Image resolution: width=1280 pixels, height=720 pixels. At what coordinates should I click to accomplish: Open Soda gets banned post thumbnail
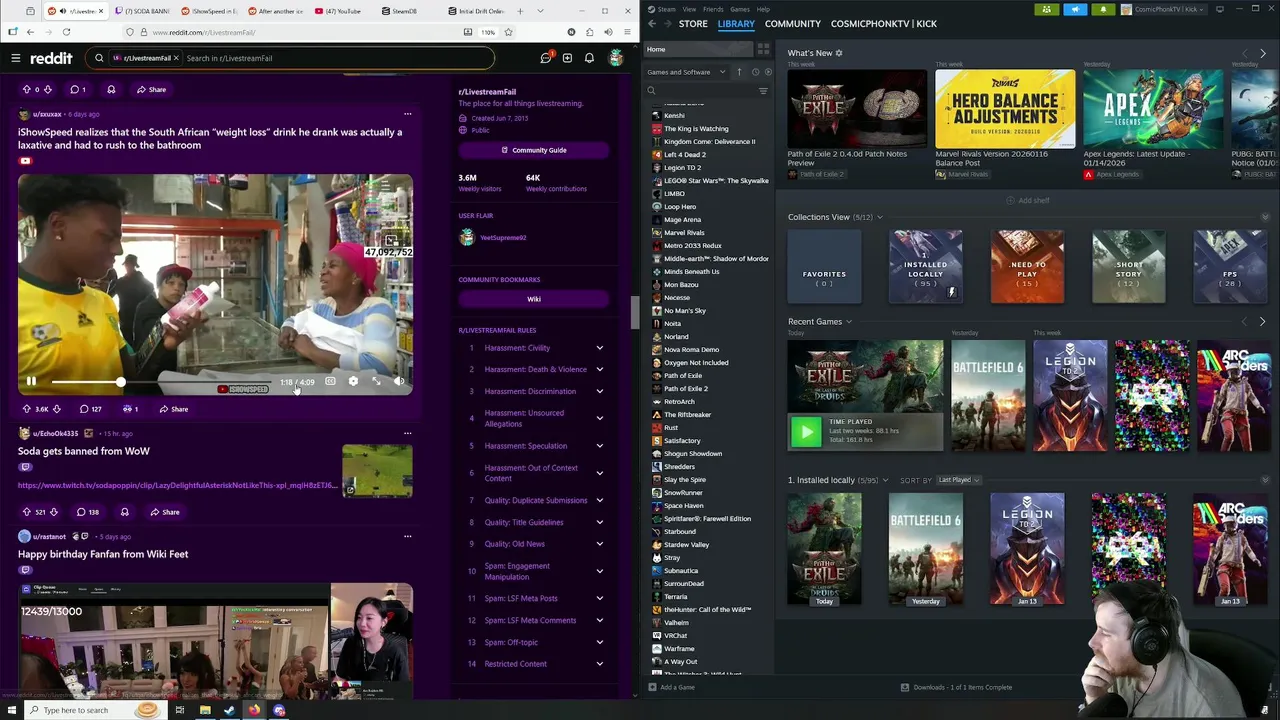377,471
